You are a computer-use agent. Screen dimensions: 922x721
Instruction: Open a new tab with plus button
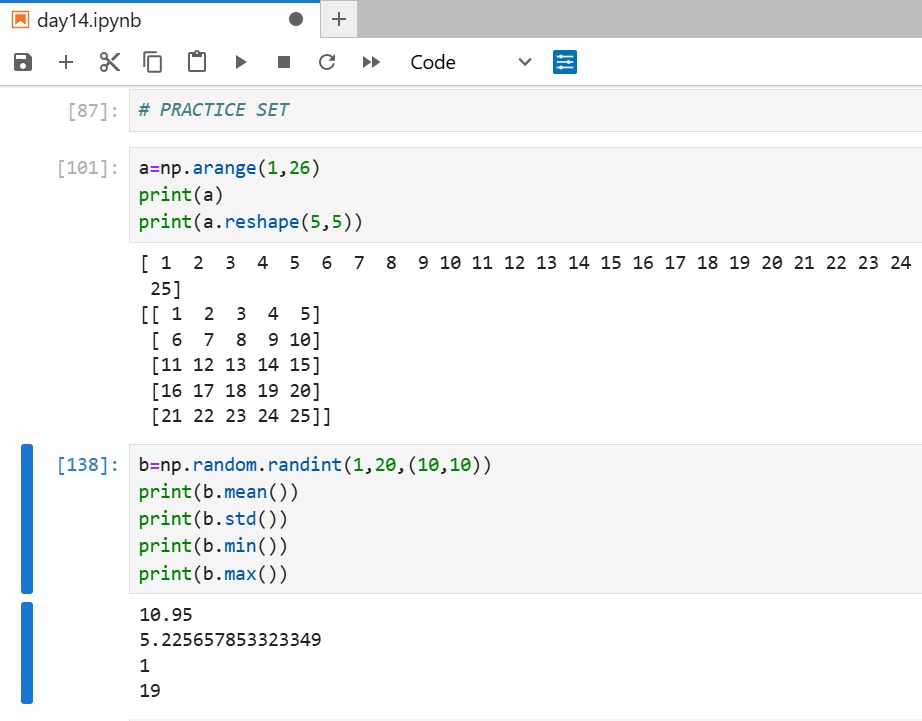(x=340, y=18)
